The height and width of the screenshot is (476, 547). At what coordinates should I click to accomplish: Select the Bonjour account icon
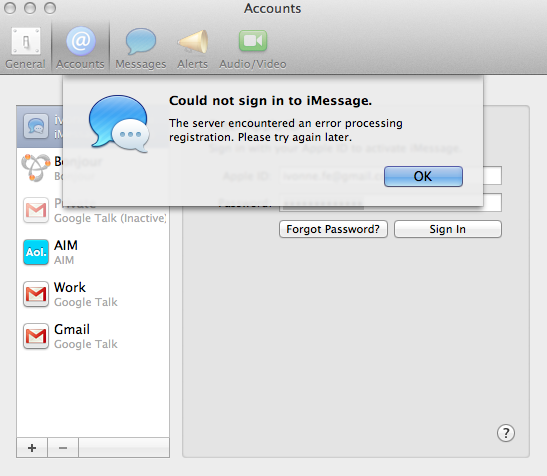(36, 168)
